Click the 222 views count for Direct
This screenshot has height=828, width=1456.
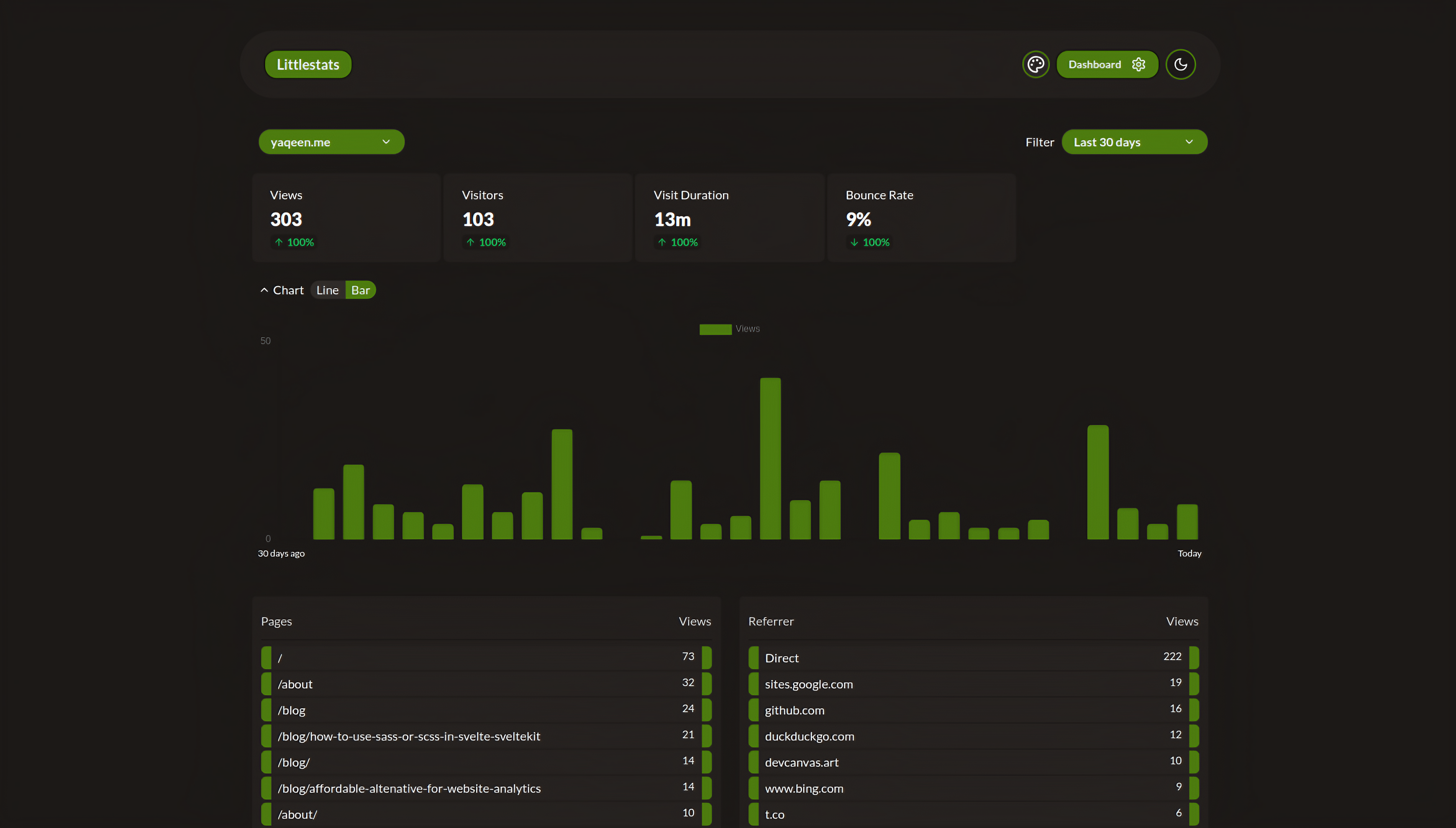click(1172, 656)
